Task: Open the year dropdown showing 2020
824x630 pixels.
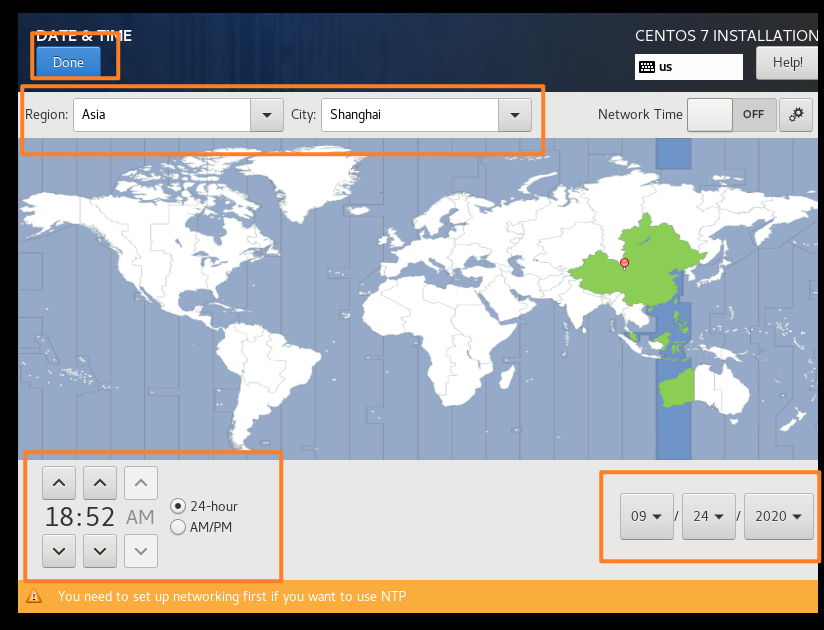Action: pyautogui.click(x=778, y=516)
